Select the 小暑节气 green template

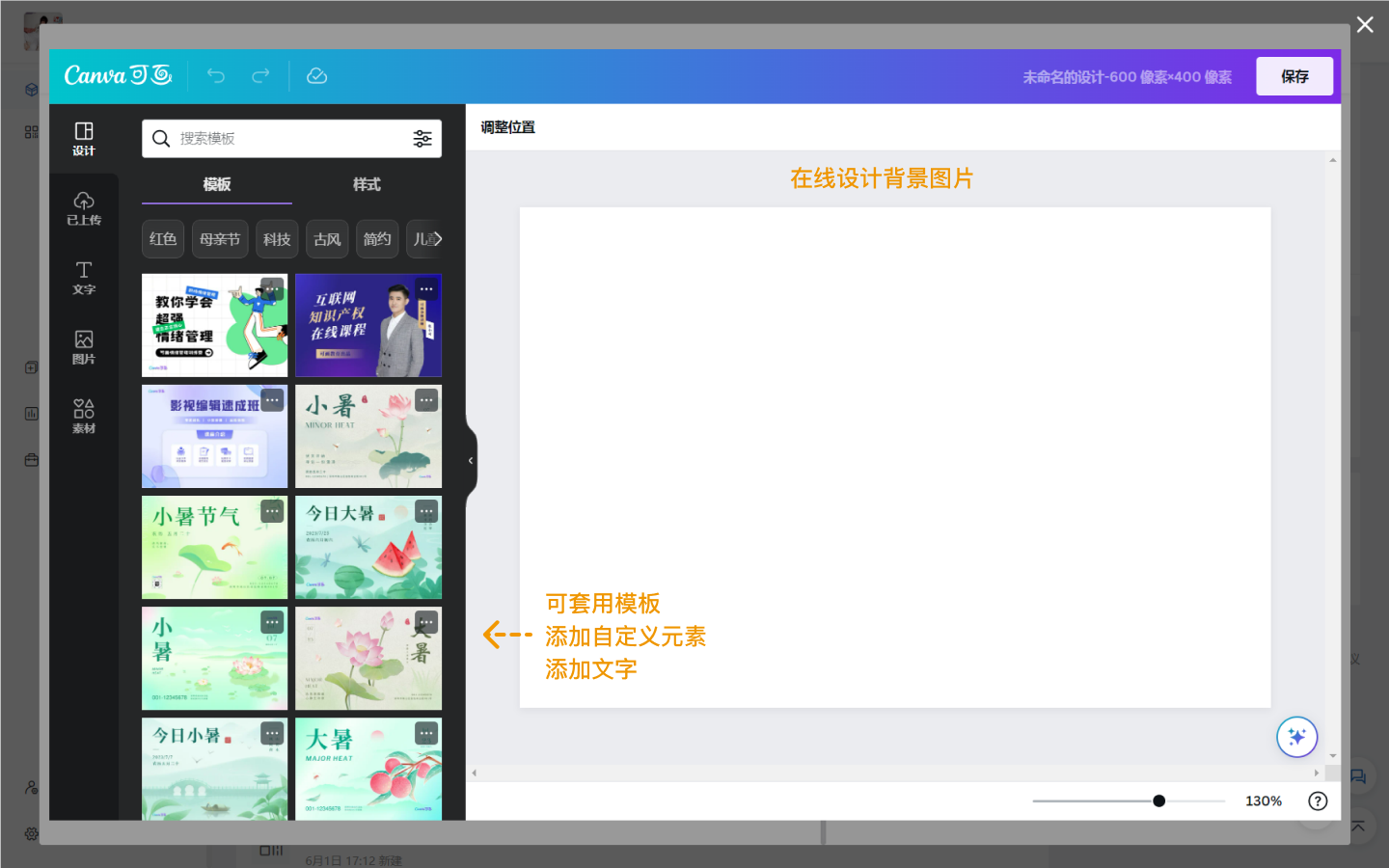coord(214,548)
